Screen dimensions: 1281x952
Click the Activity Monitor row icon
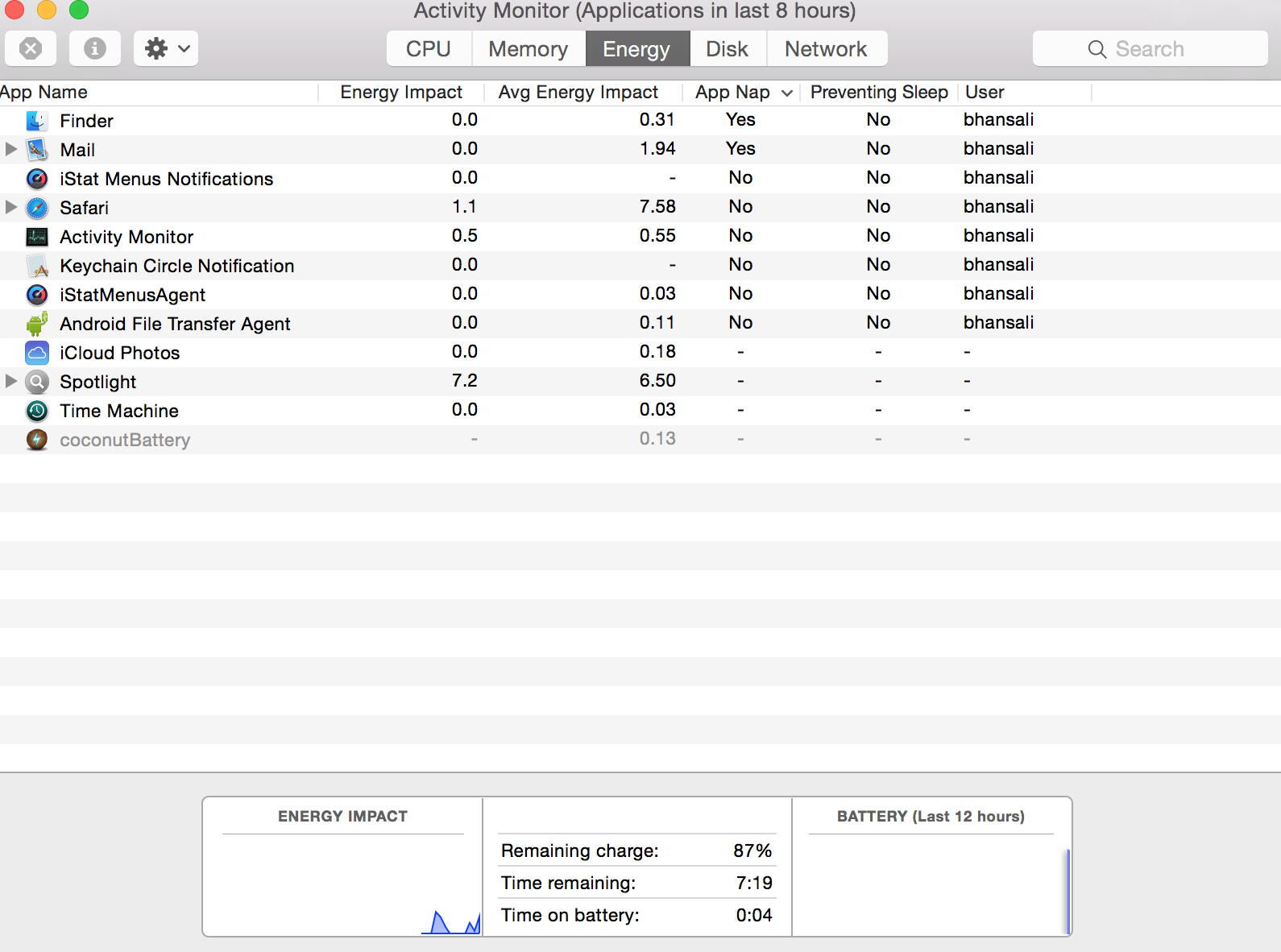37,237
